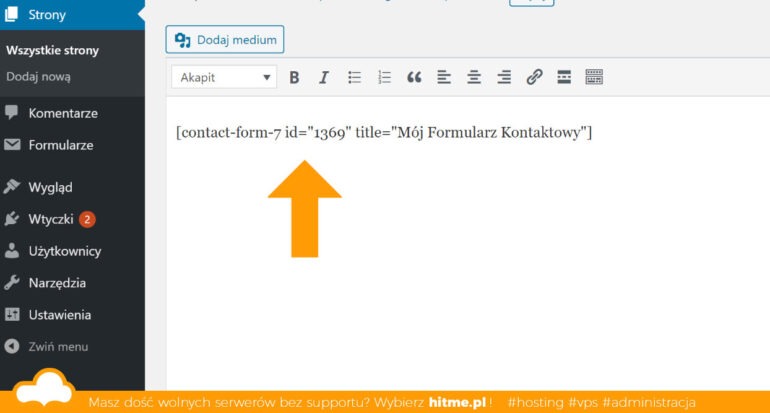Screen dimensions: 770x413
Task: Open the Użytkownicy menu
Action: pyautogui.click(x=72, y=251)
